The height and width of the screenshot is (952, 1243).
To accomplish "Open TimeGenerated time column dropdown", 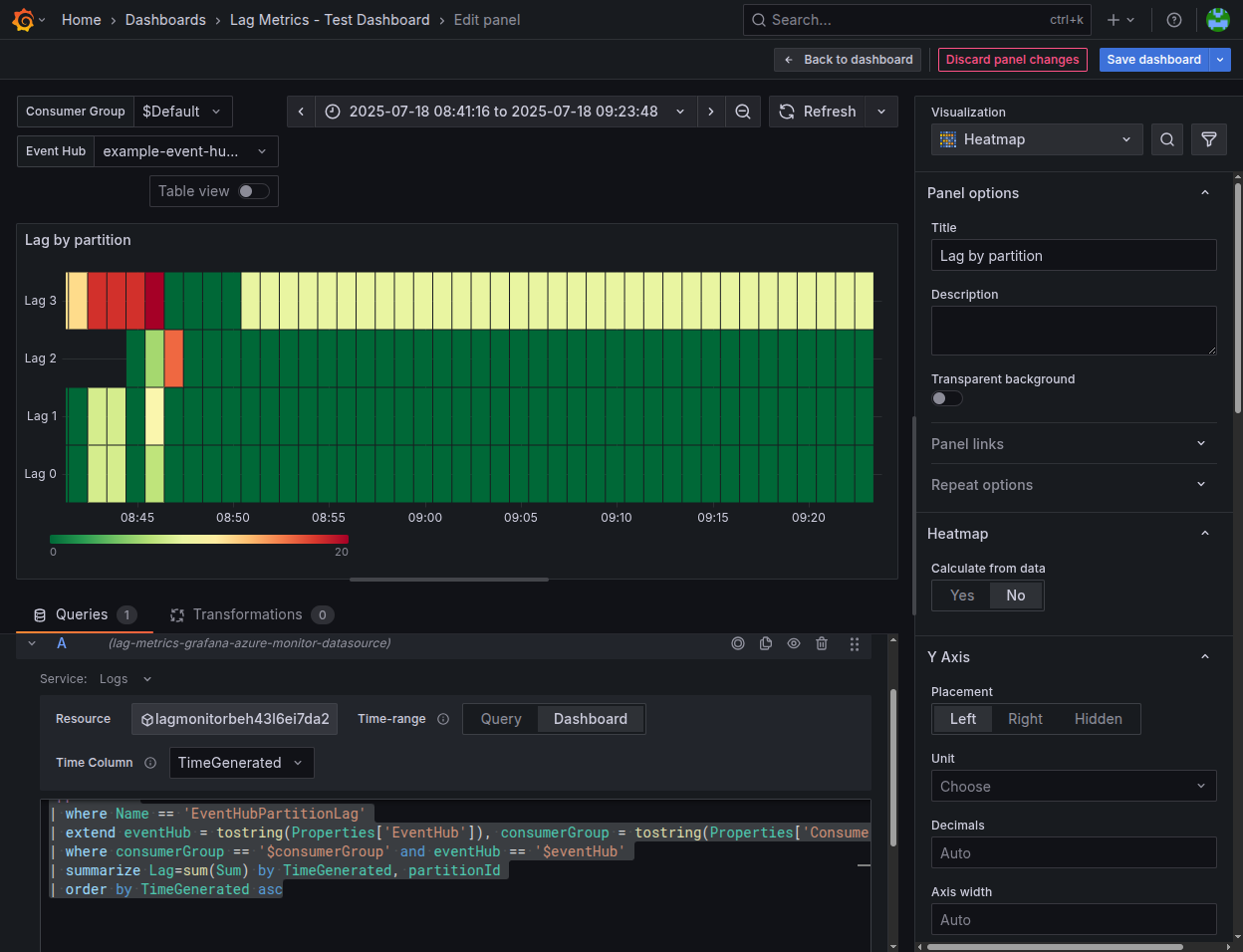I will pos(242,763).
